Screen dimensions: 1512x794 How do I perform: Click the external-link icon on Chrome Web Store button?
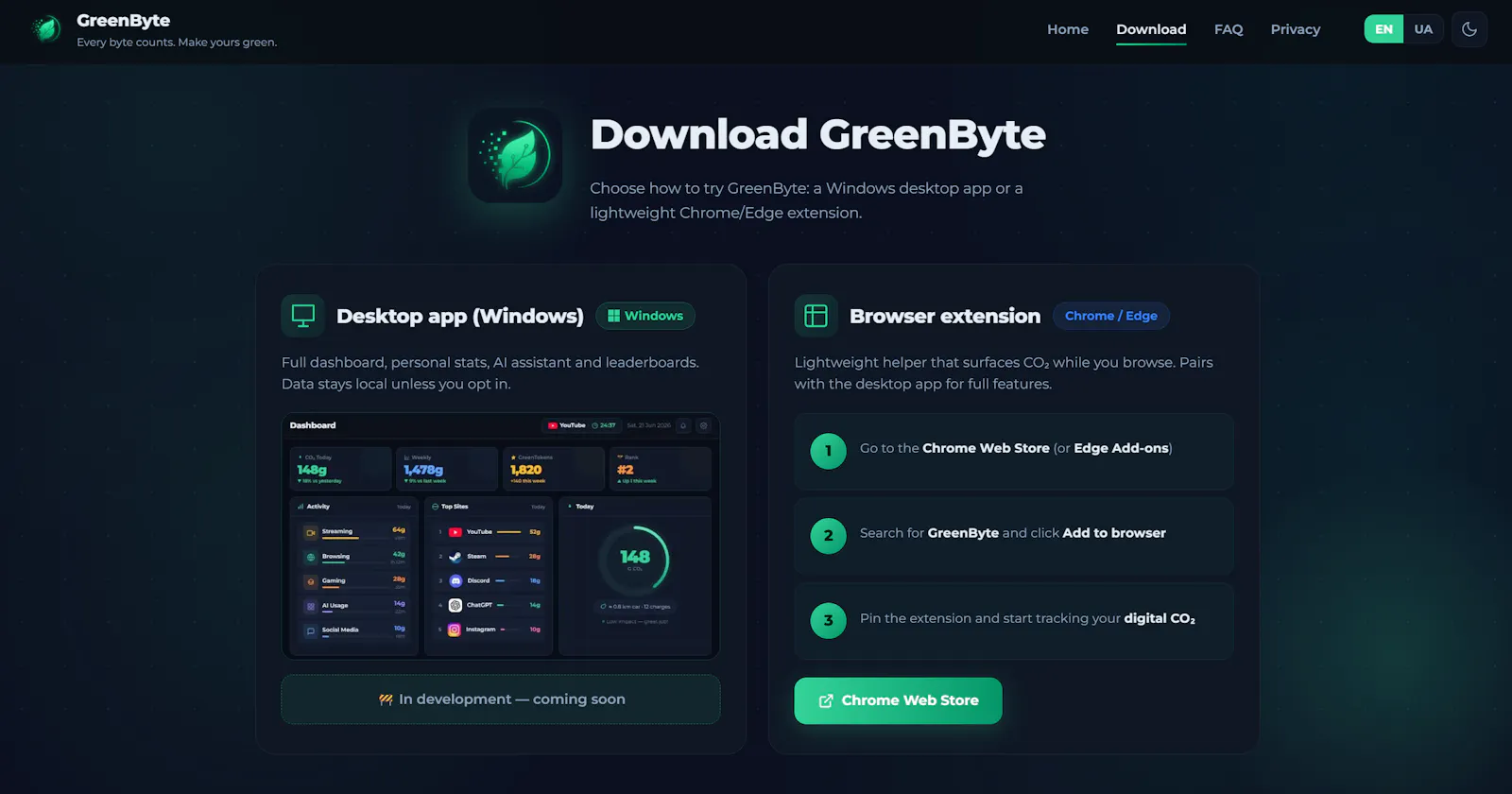click(x=826, y=700)
